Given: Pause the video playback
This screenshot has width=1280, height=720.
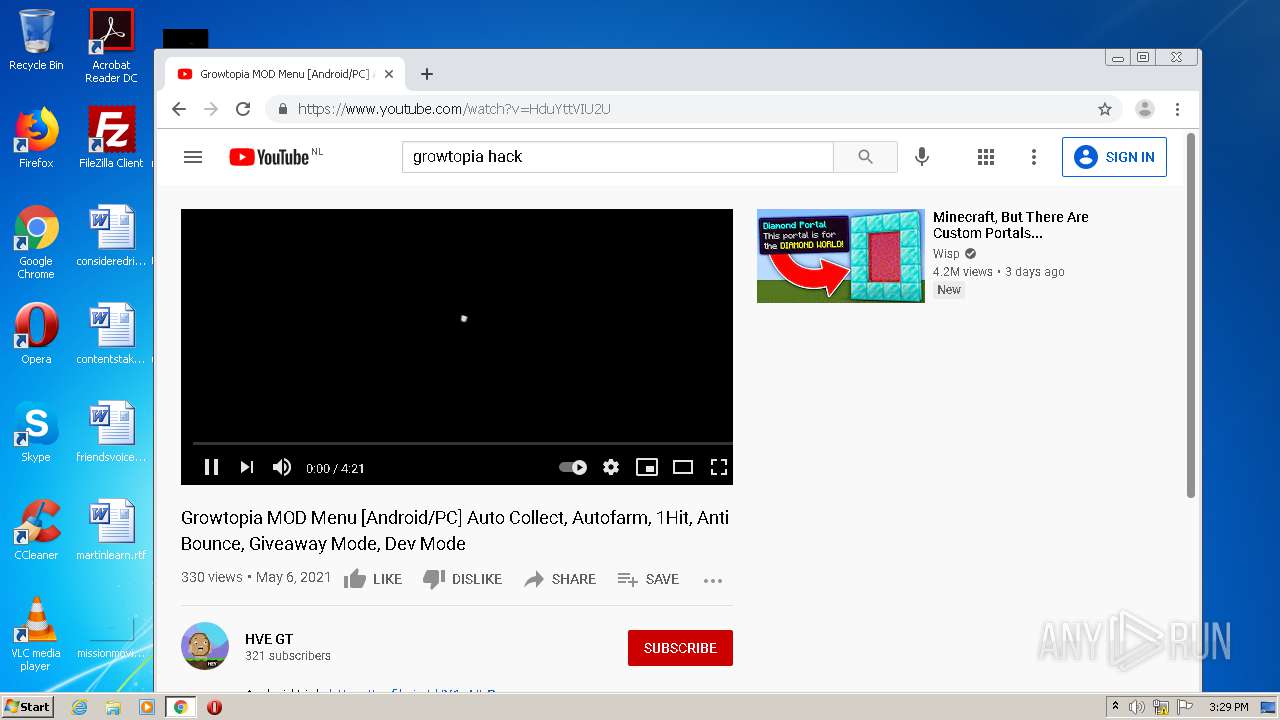Looking at the screenshot, I should (211, 467).
